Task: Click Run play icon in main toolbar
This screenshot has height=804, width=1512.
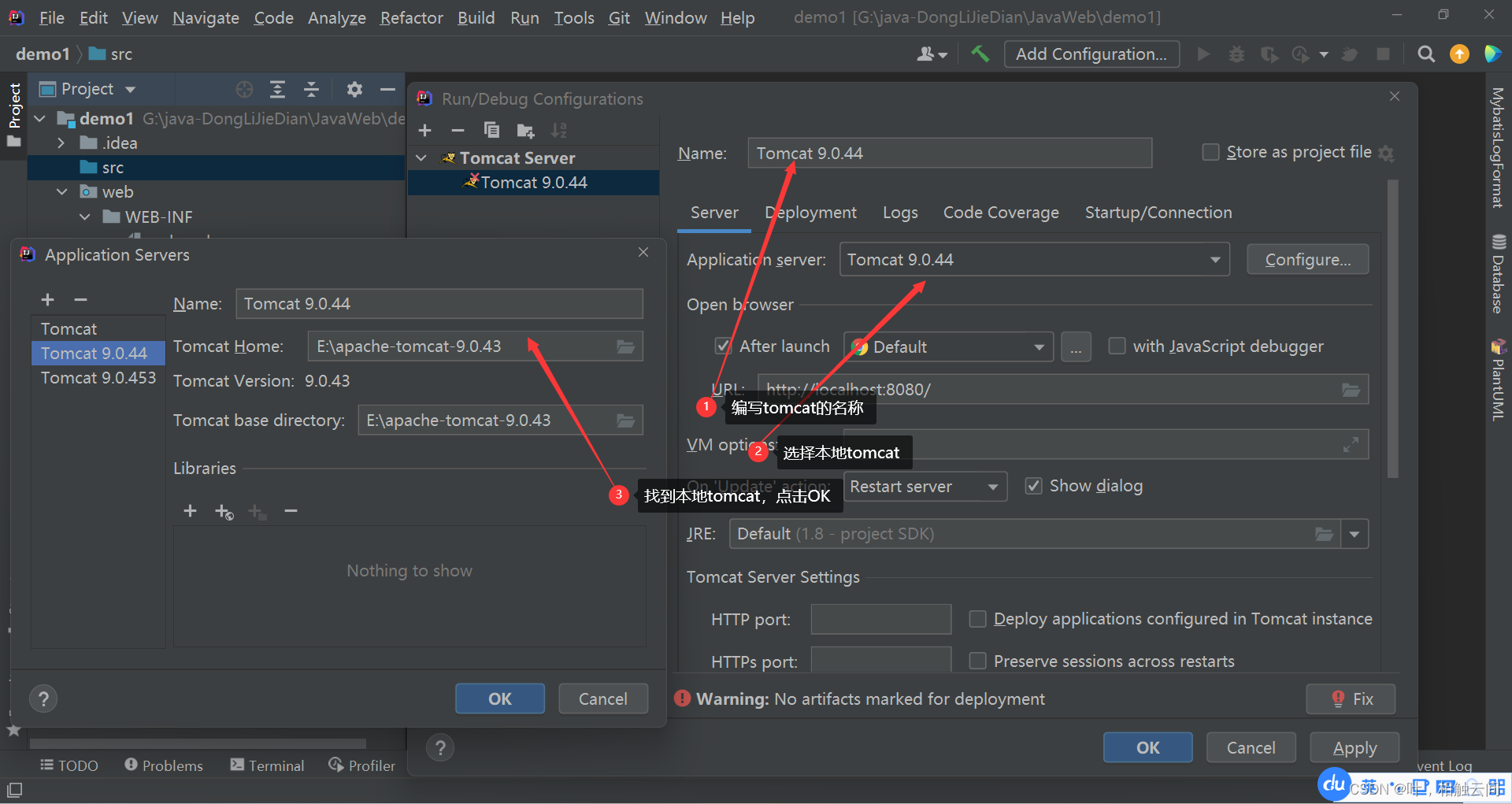Action: pos(1203,54)
